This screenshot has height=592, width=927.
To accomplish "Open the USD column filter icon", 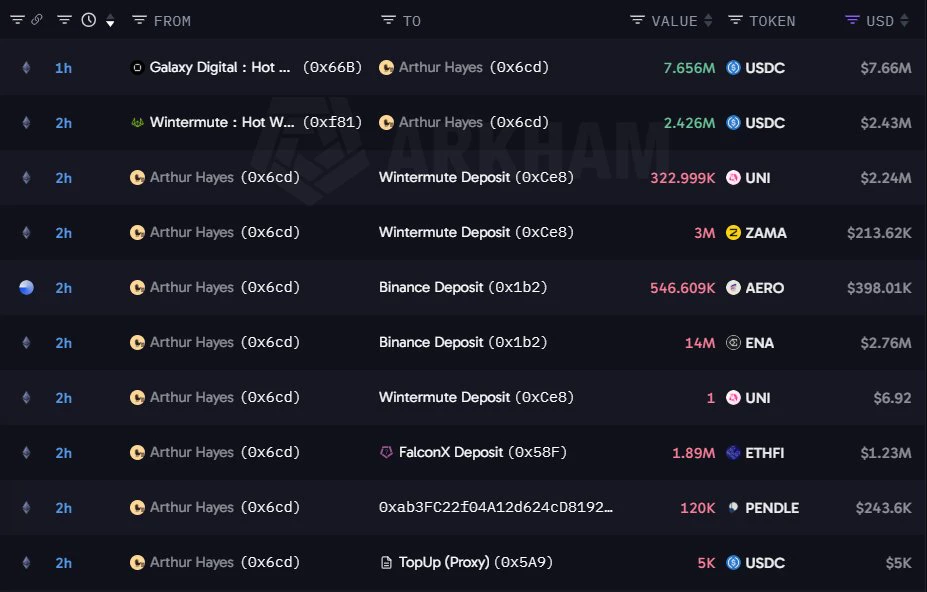I will pyautogui.click(x=852, y=20).
